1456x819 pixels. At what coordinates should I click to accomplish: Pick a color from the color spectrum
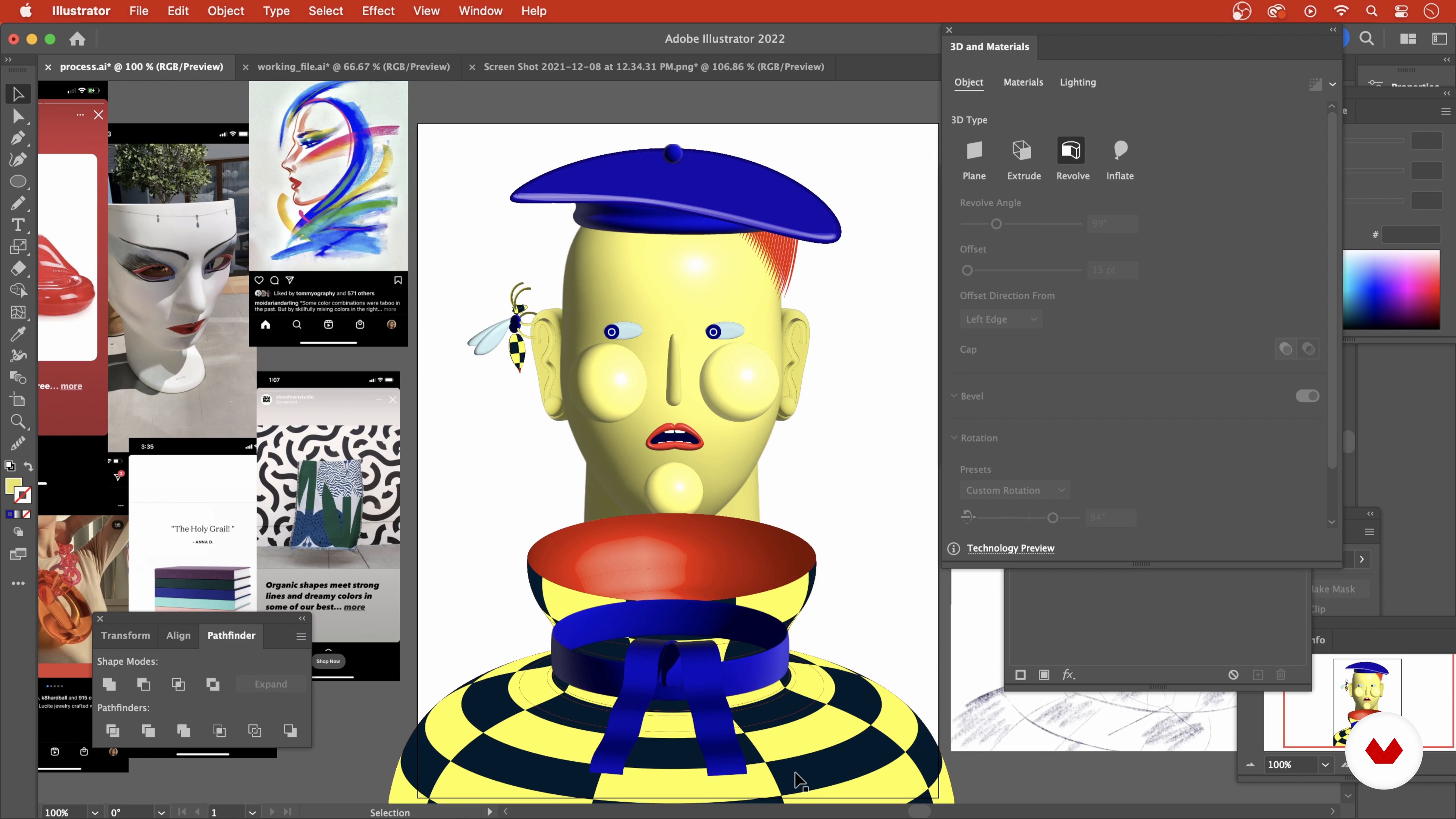point(1392,290)
